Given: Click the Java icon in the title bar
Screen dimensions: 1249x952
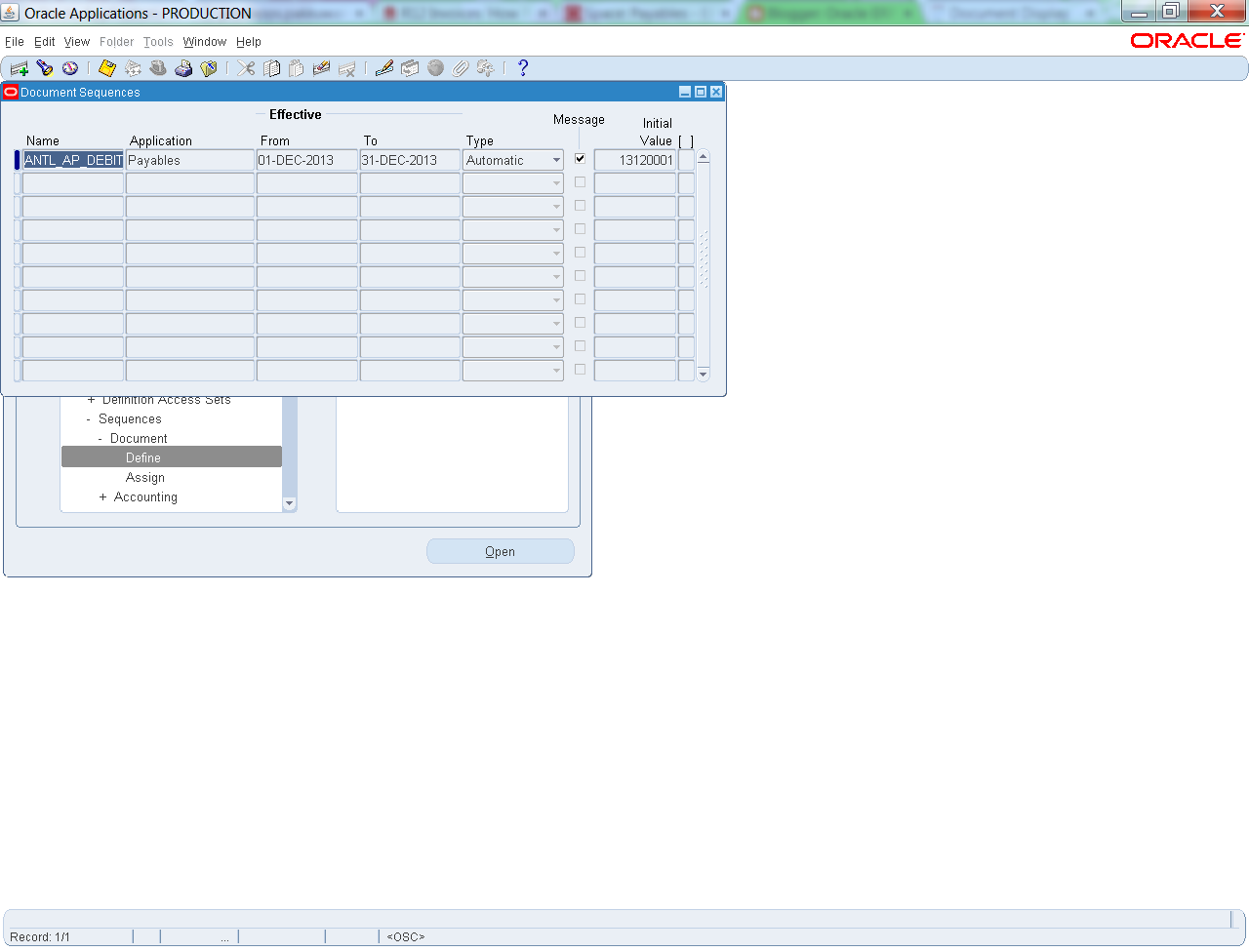Looking at the screenshot, I should pos(11,13).
